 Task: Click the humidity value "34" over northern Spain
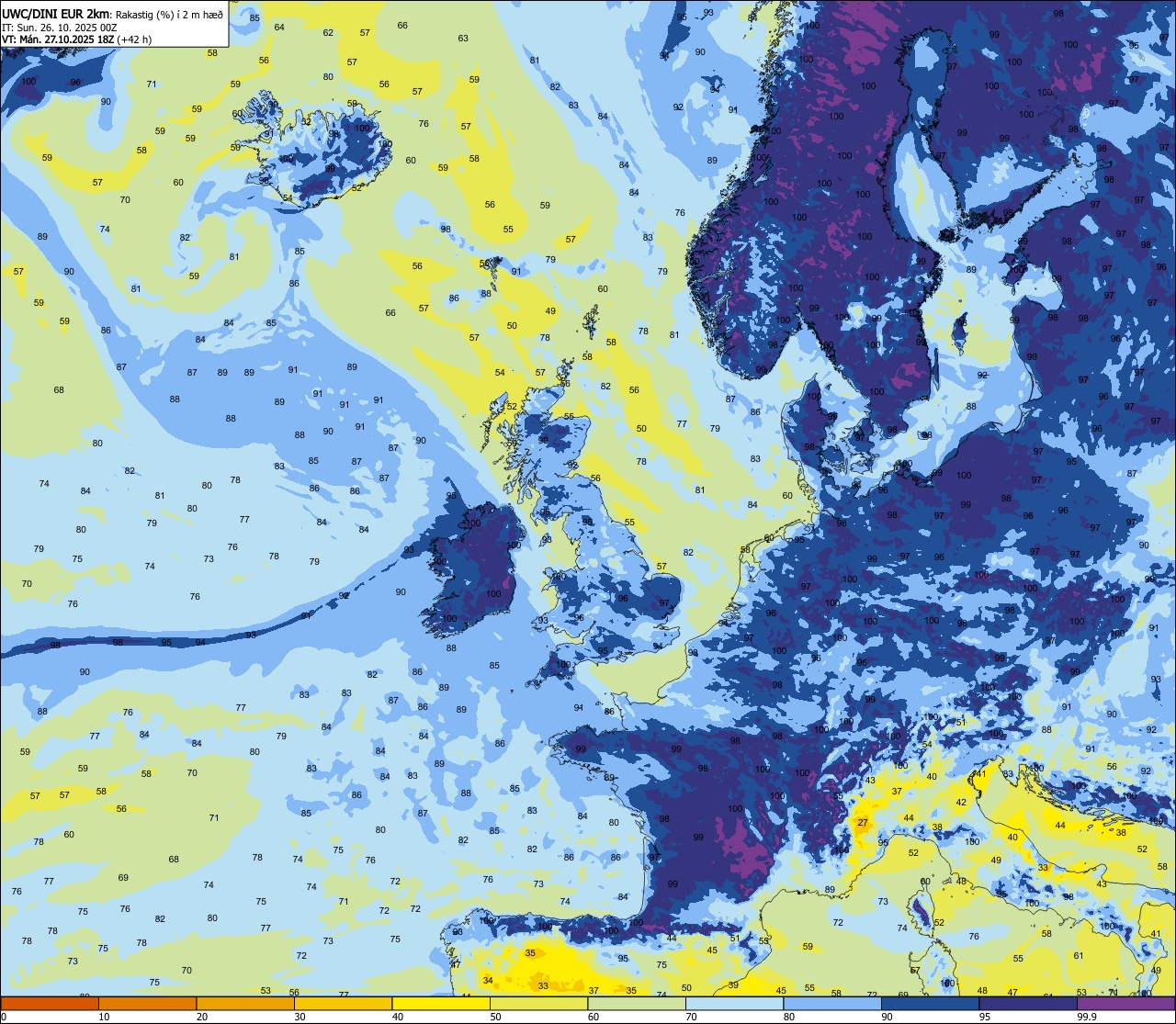[x=487, y=981]
